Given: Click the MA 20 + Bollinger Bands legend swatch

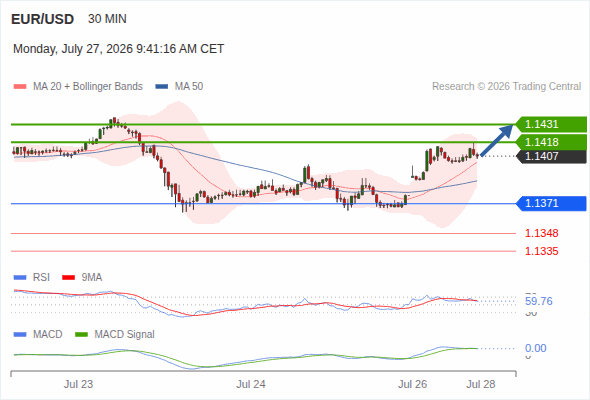Looking at the screenshot, I should [20, 87].
